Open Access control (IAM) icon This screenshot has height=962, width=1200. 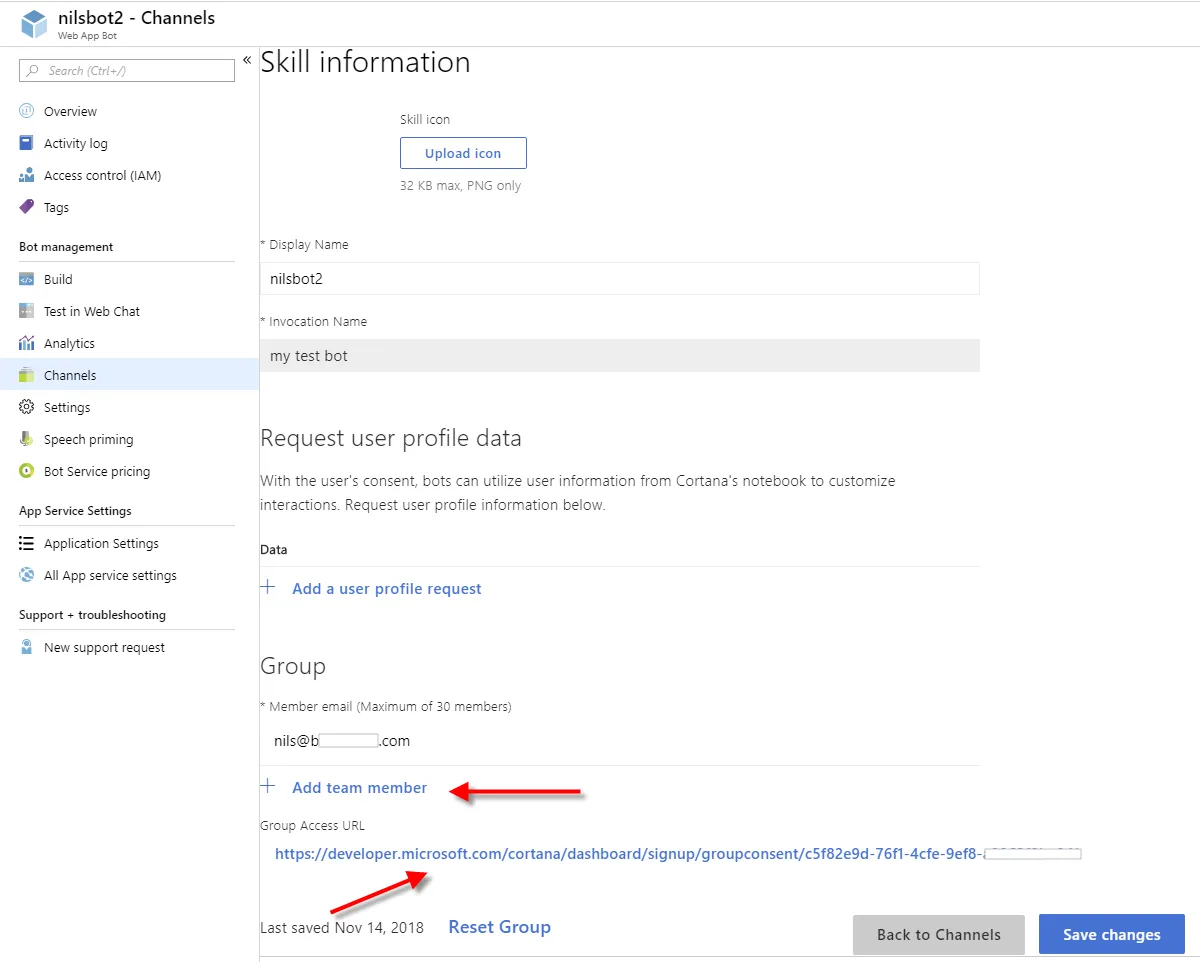pyautogui.click(x=27, y=175)
